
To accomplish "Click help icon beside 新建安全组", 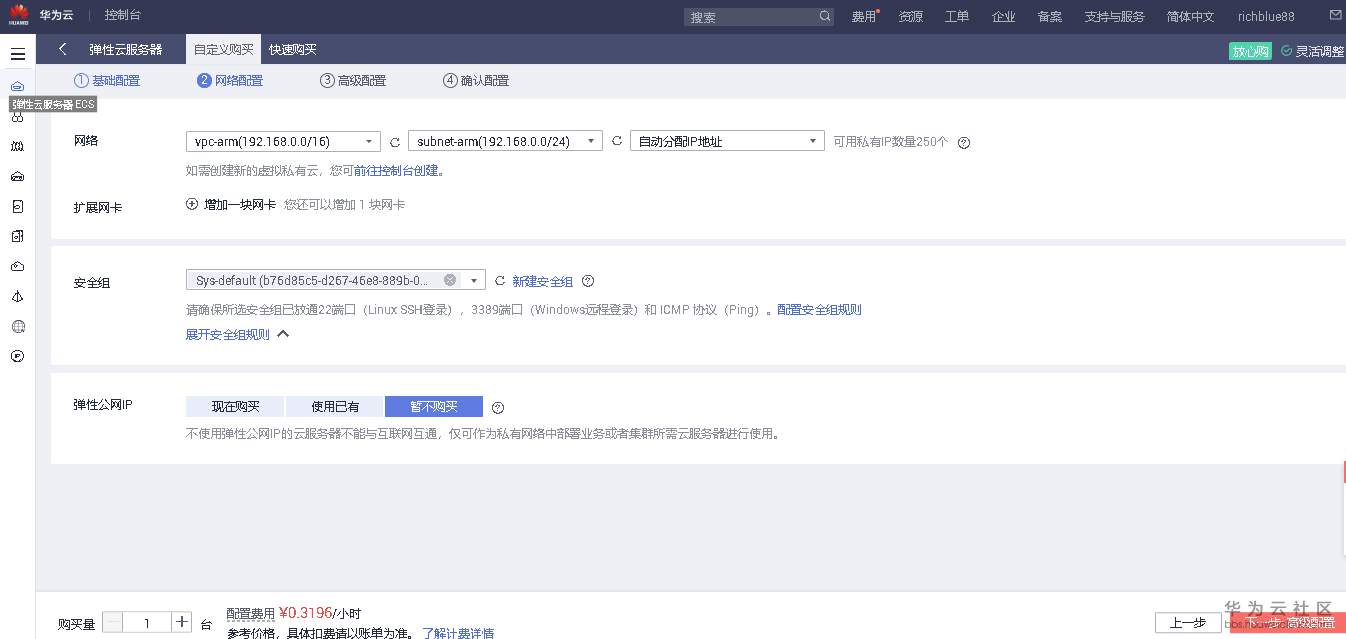I will (588, 281).
